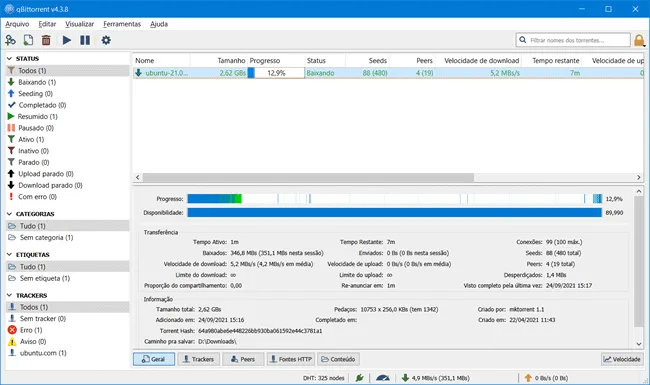This screenshot has height=385, width=650.
Task: Click the pause toolbar button
Action: [x=85, y=40]
